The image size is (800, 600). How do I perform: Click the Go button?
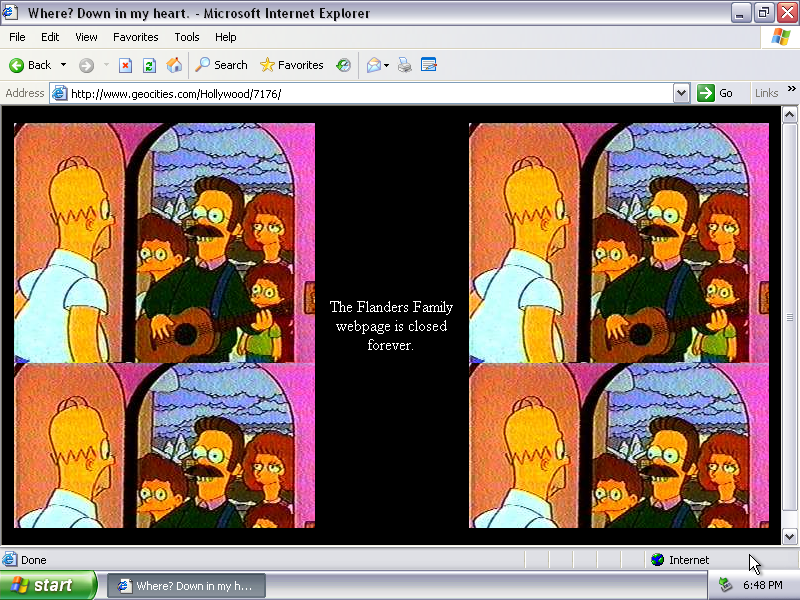coord(716,93)
